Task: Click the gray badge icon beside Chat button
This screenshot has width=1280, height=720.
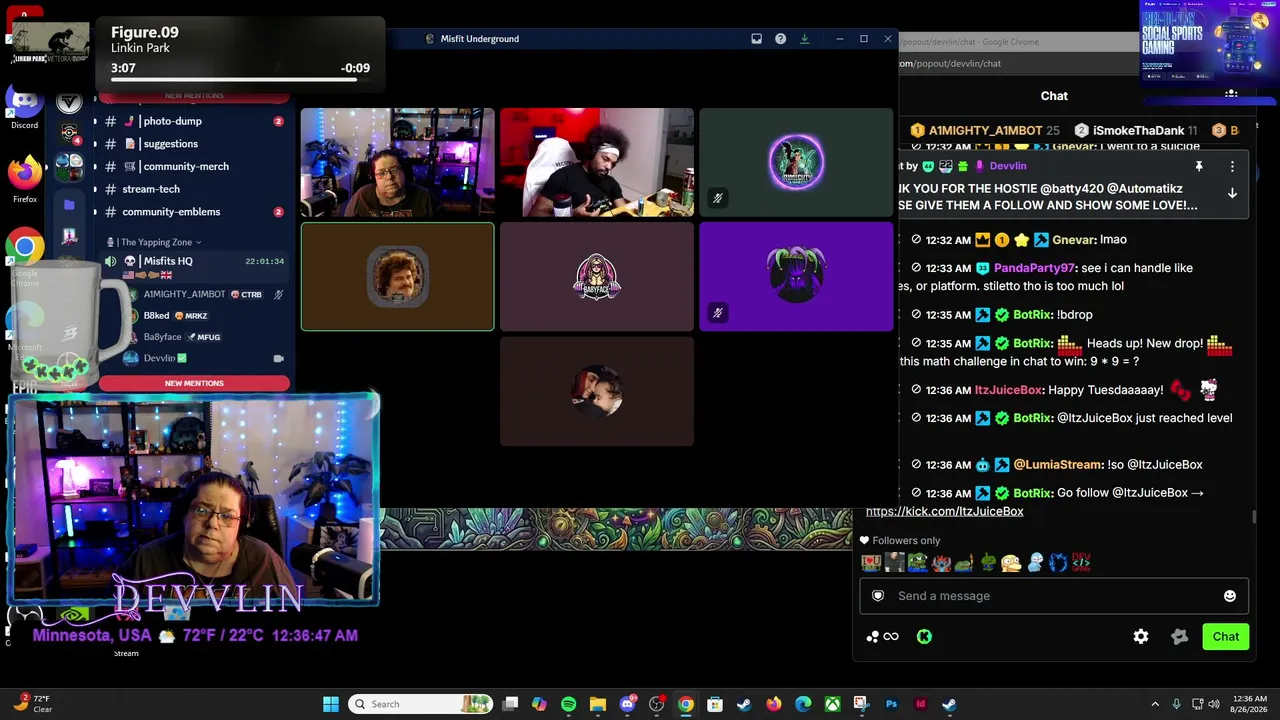Action: 1180,637
